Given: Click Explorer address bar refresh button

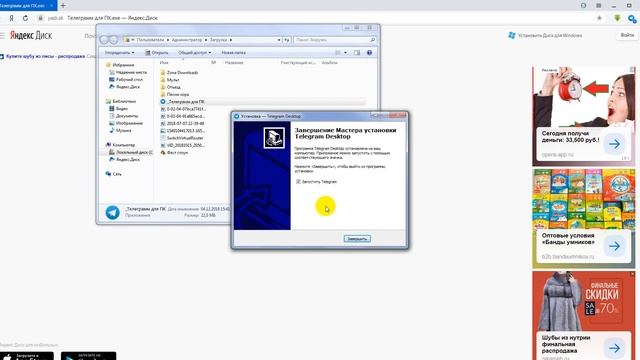Looking at the screenshot, I should click(287, 40).
